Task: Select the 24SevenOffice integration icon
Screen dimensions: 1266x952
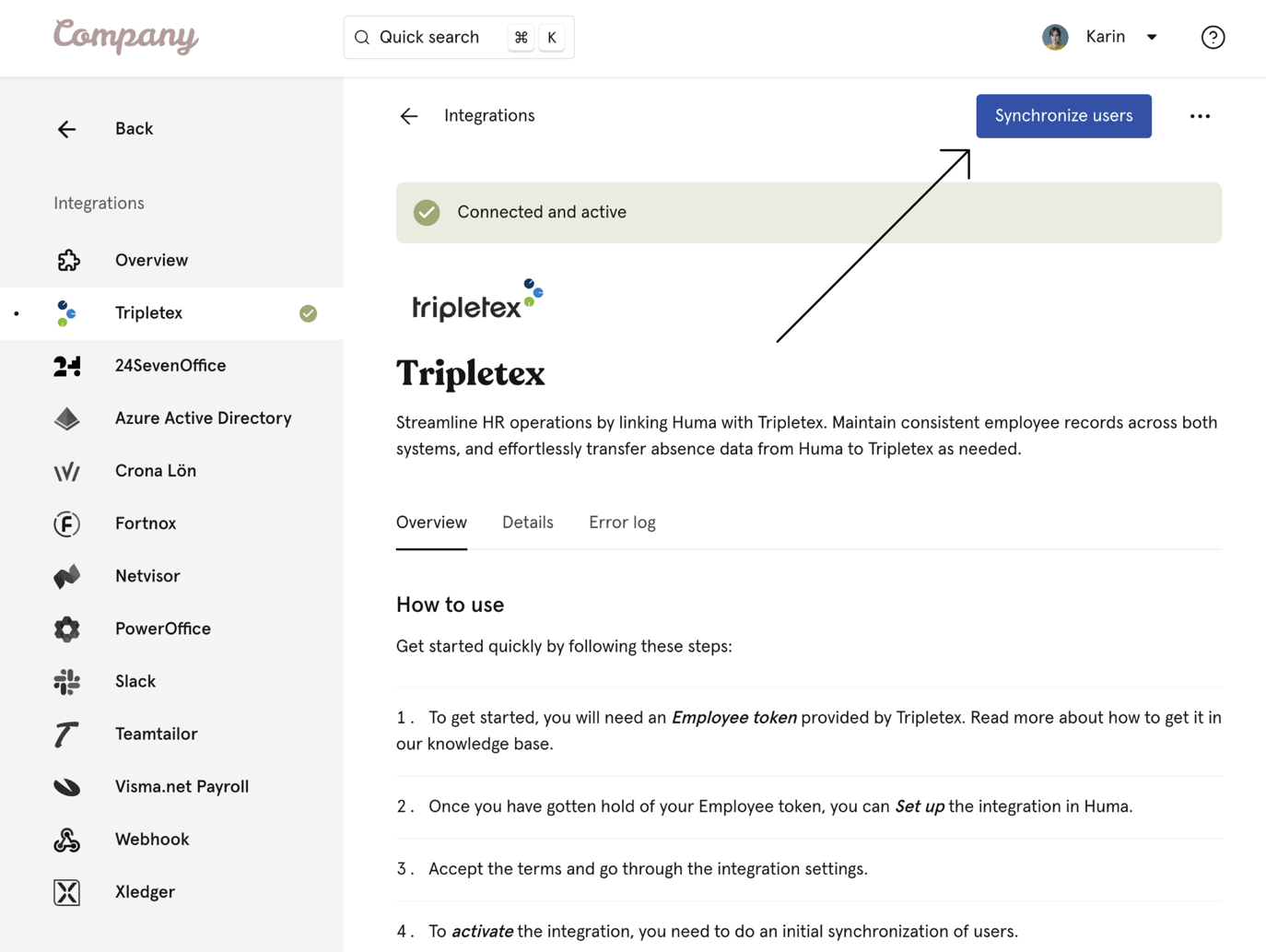Action: click(x=66, y=365)
